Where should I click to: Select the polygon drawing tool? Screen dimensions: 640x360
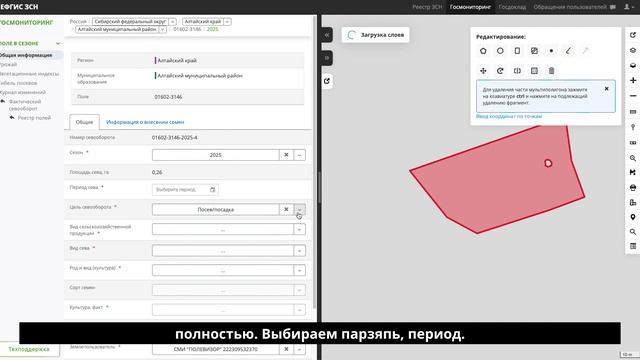point(483,51)
